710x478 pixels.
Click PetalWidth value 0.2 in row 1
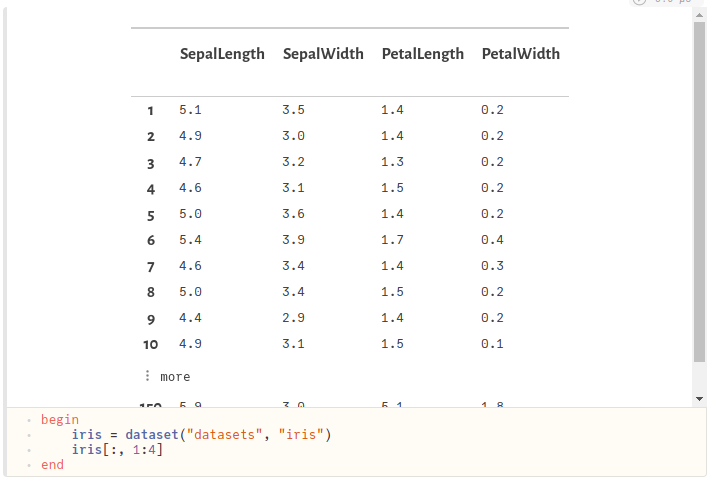click(492, 110)
